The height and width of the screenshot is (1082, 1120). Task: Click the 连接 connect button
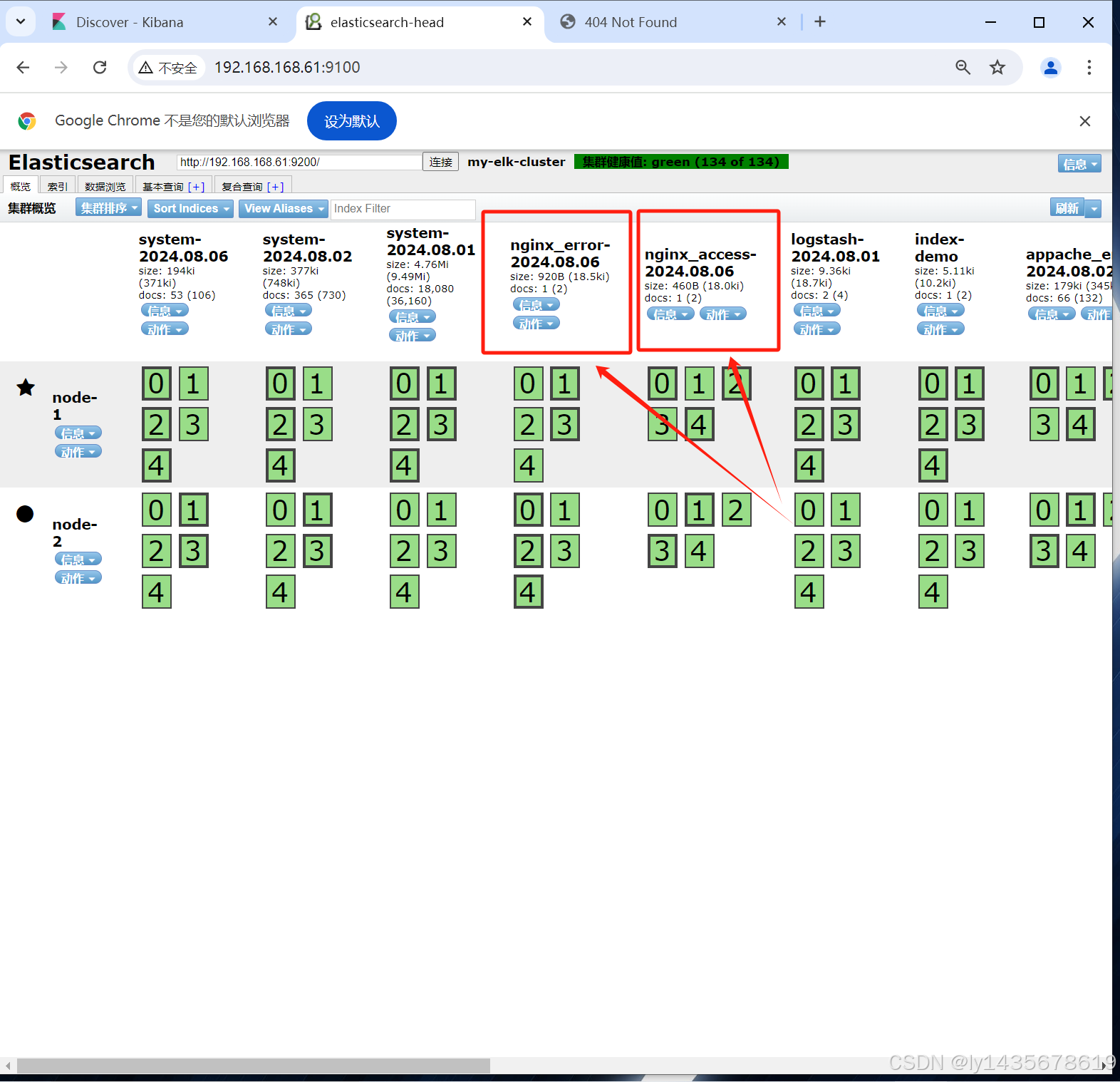pos(440,162)
